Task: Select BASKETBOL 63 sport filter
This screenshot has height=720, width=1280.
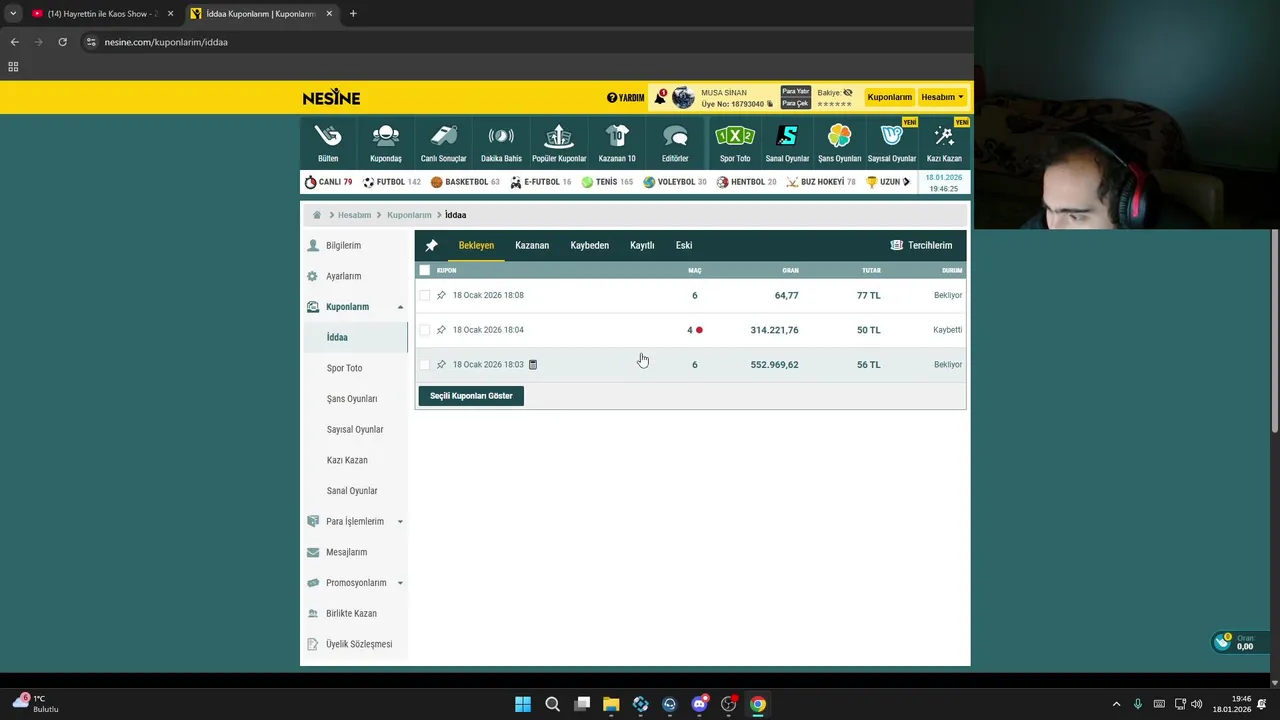Action: point(465,182)
